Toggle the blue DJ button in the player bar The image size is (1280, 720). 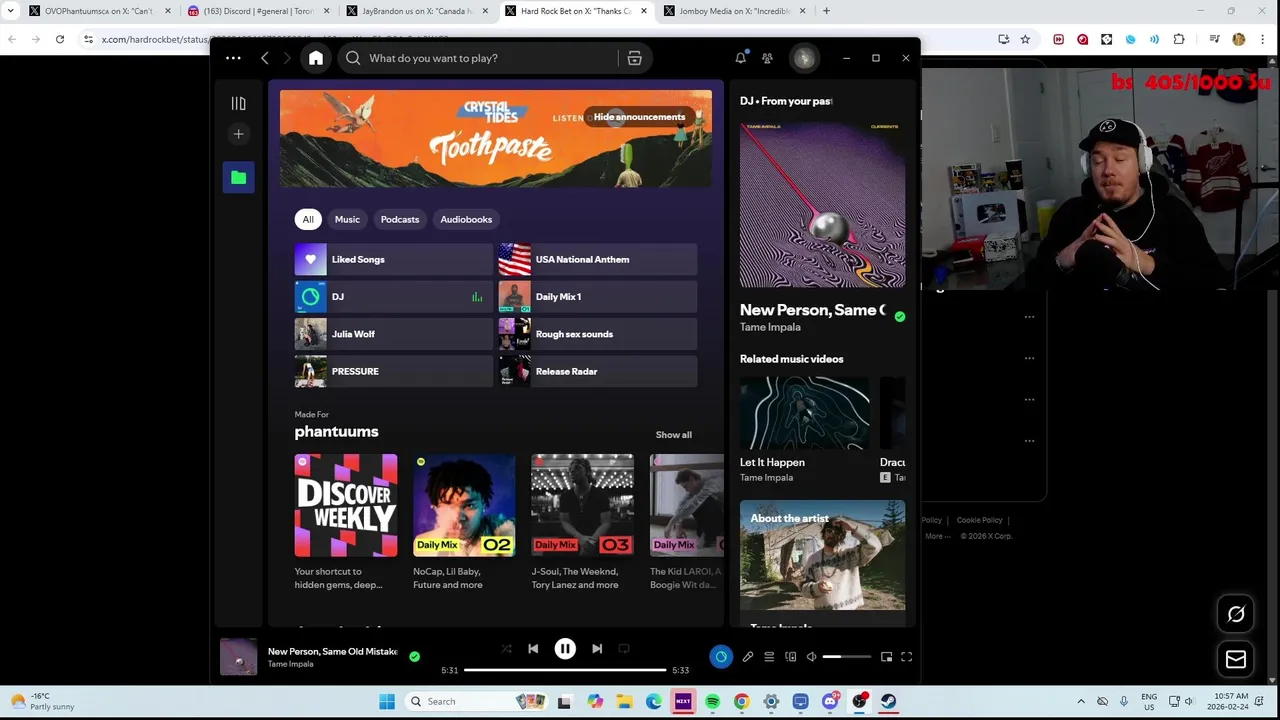tap(721, 657)
